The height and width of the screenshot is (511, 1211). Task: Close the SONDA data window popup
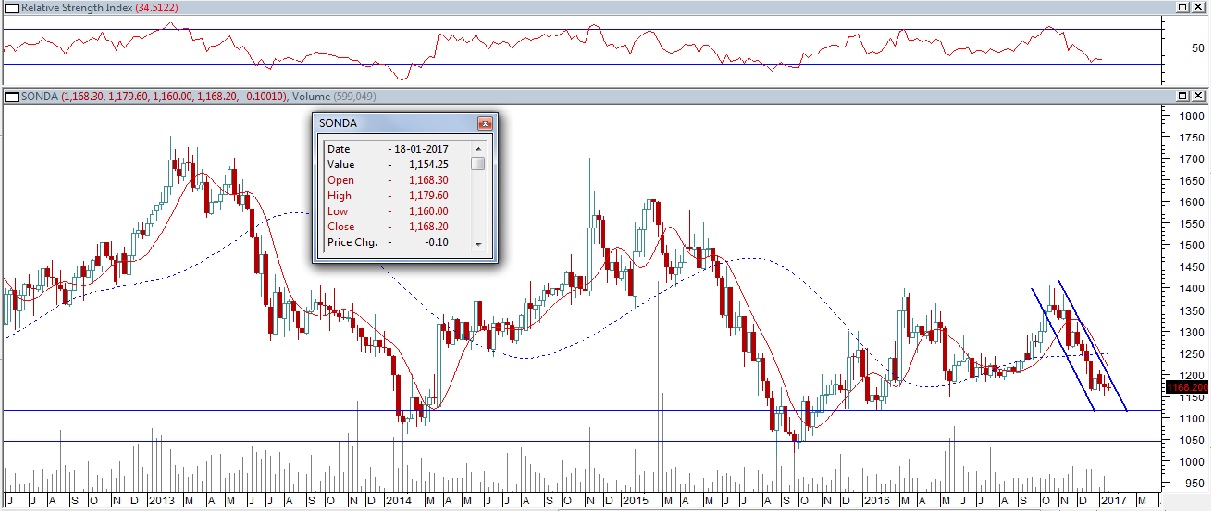click(x=485, y=123)
